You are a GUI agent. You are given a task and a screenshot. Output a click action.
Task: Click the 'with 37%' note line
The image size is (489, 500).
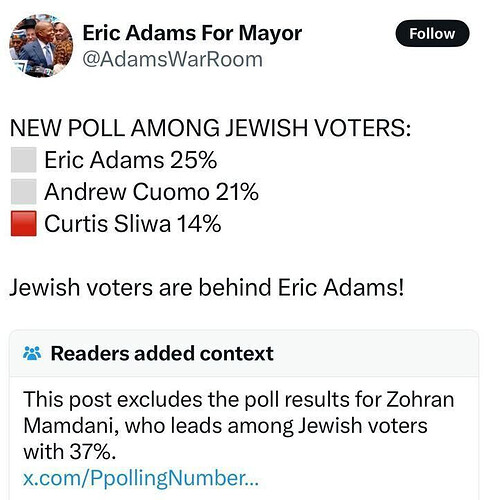coord(69,452)
